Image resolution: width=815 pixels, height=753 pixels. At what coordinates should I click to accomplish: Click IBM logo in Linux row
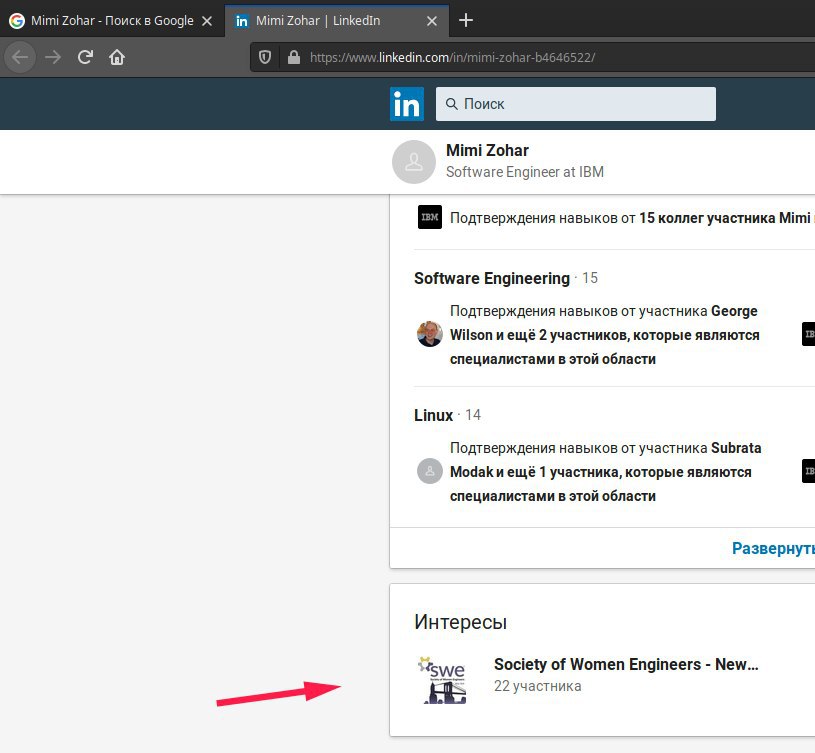tap(808, 471)
